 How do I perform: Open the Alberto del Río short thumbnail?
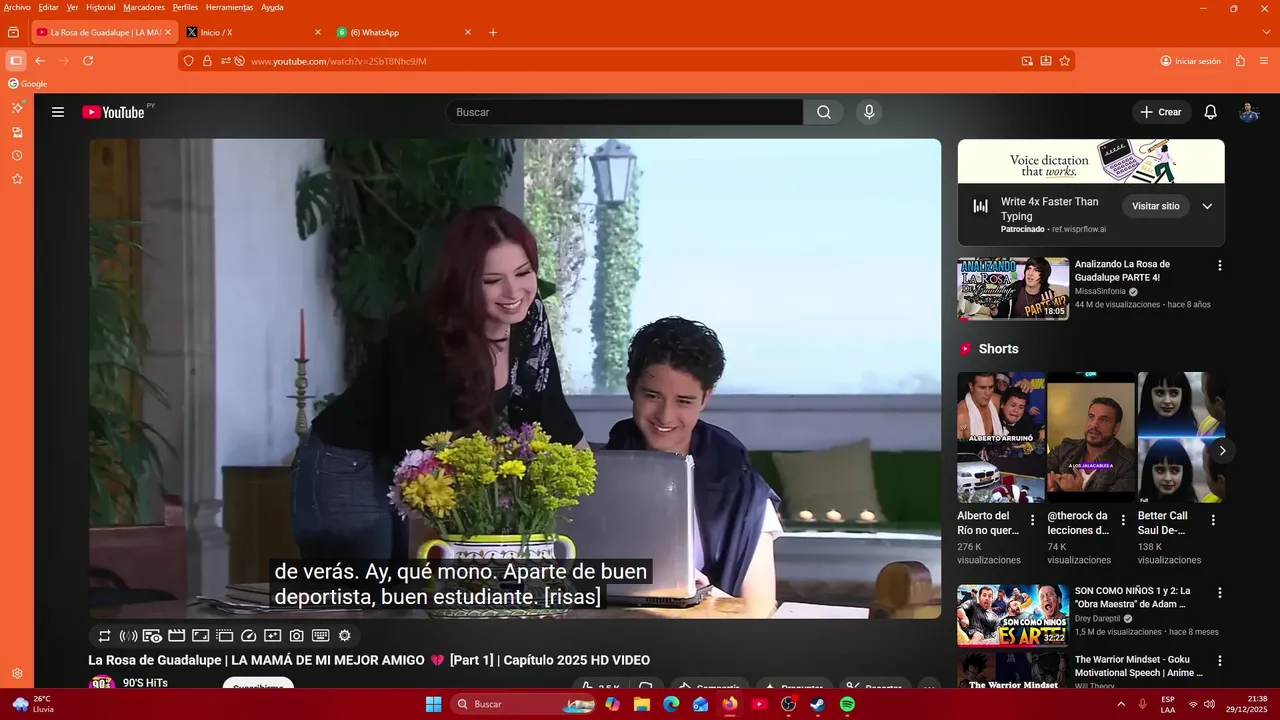click(x=1001, y=437)
